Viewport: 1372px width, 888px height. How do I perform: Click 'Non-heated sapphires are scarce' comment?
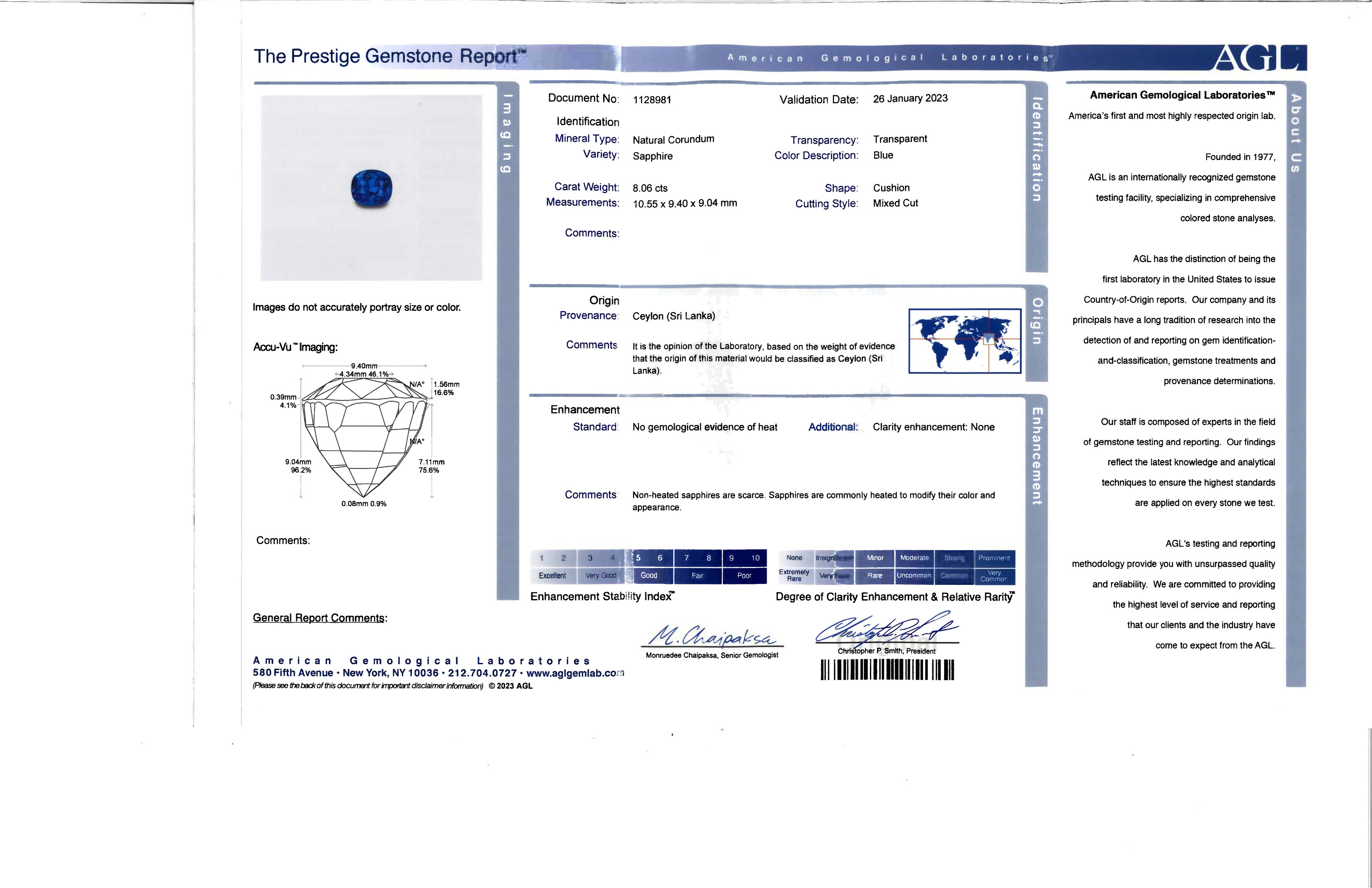(x=813, y=501)
